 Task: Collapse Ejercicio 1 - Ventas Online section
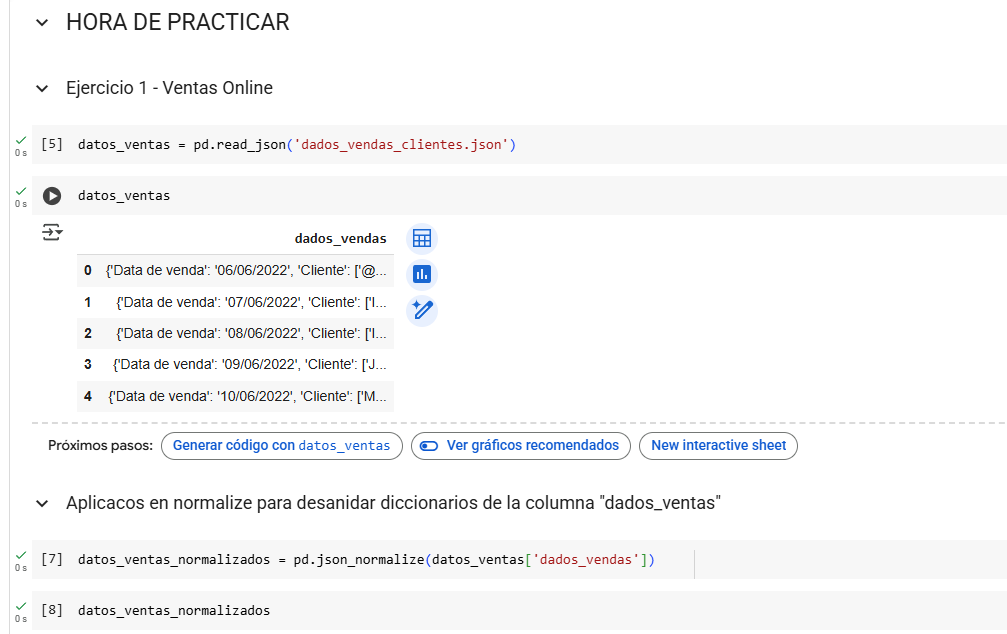(42, 89)
